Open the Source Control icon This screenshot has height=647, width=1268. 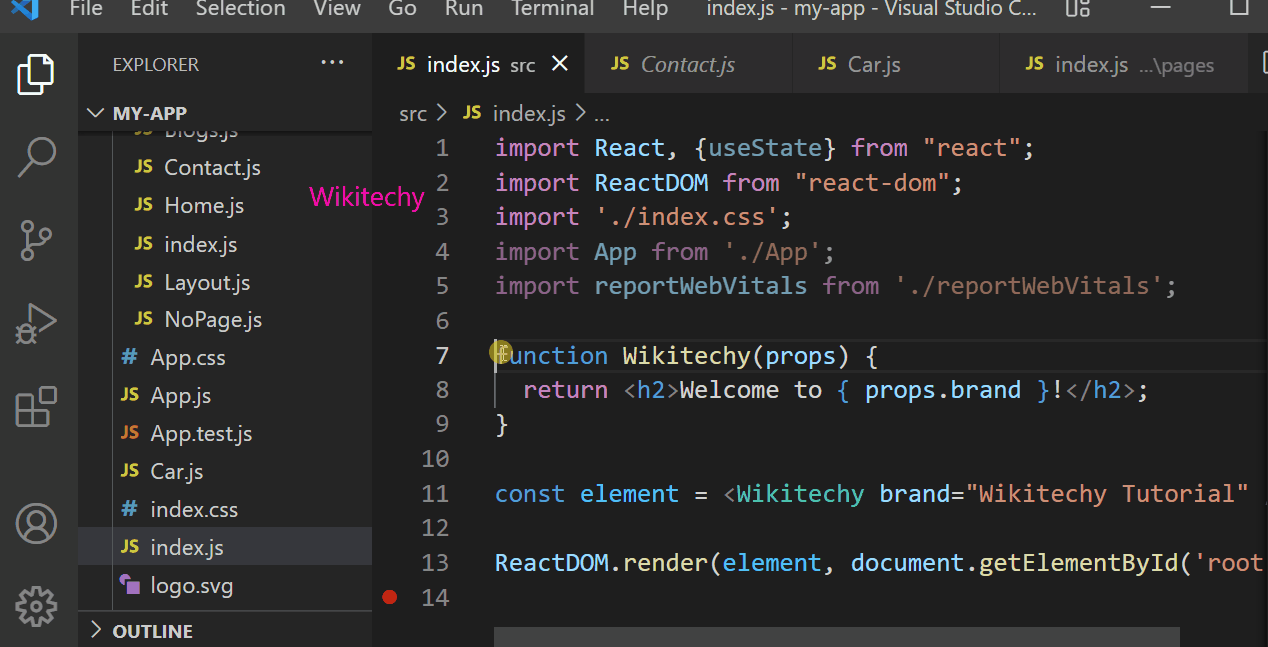pos(36,240)
